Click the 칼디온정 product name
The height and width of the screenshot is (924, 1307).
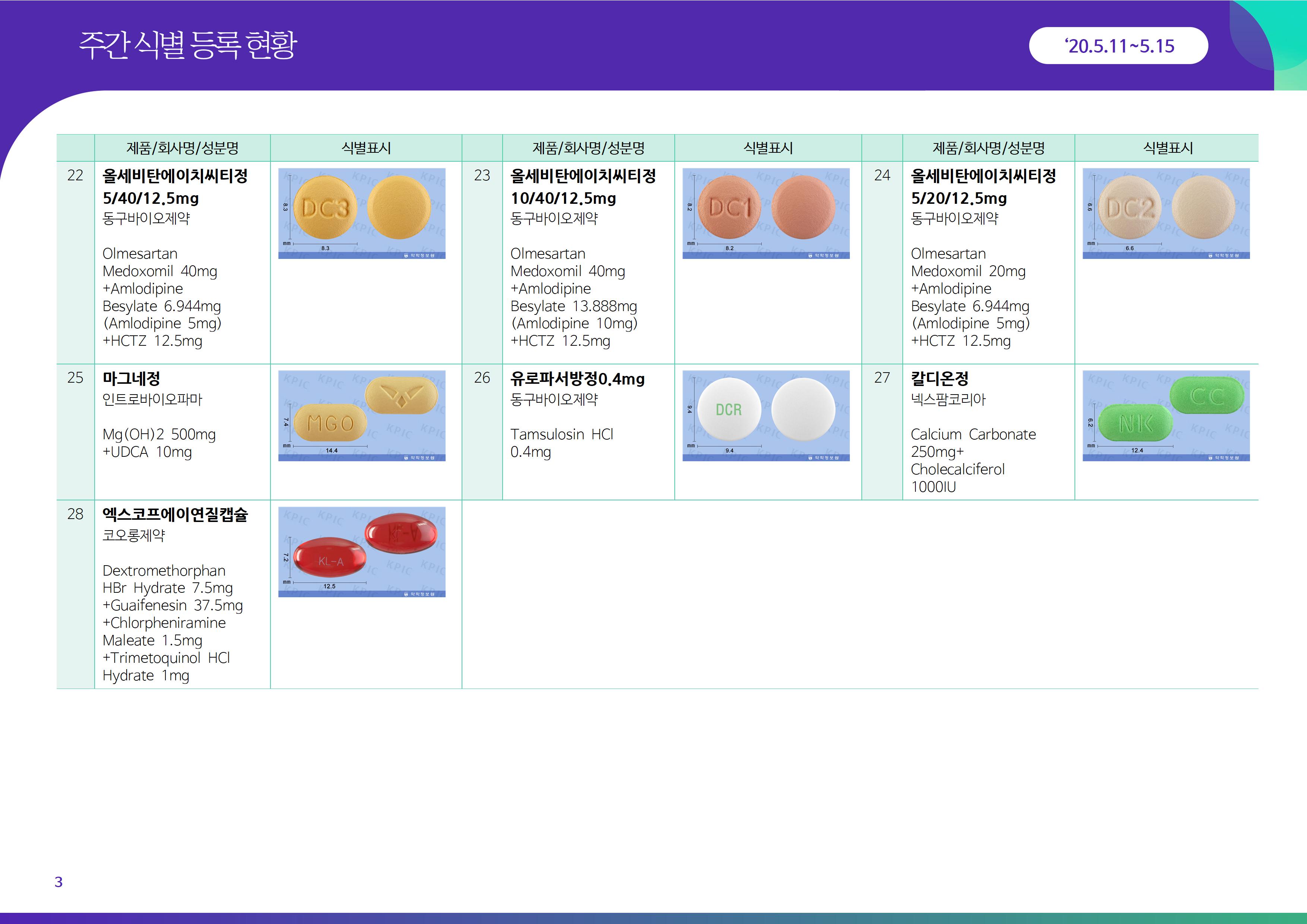939,378
